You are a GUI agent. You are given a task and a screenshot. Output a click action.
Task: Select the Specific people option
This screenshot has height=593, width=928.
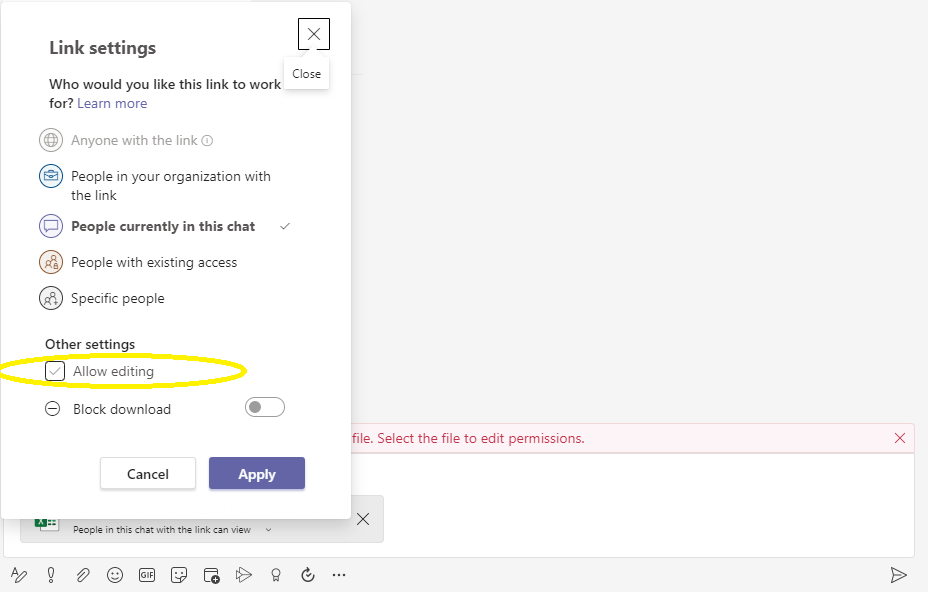(117, 298)
